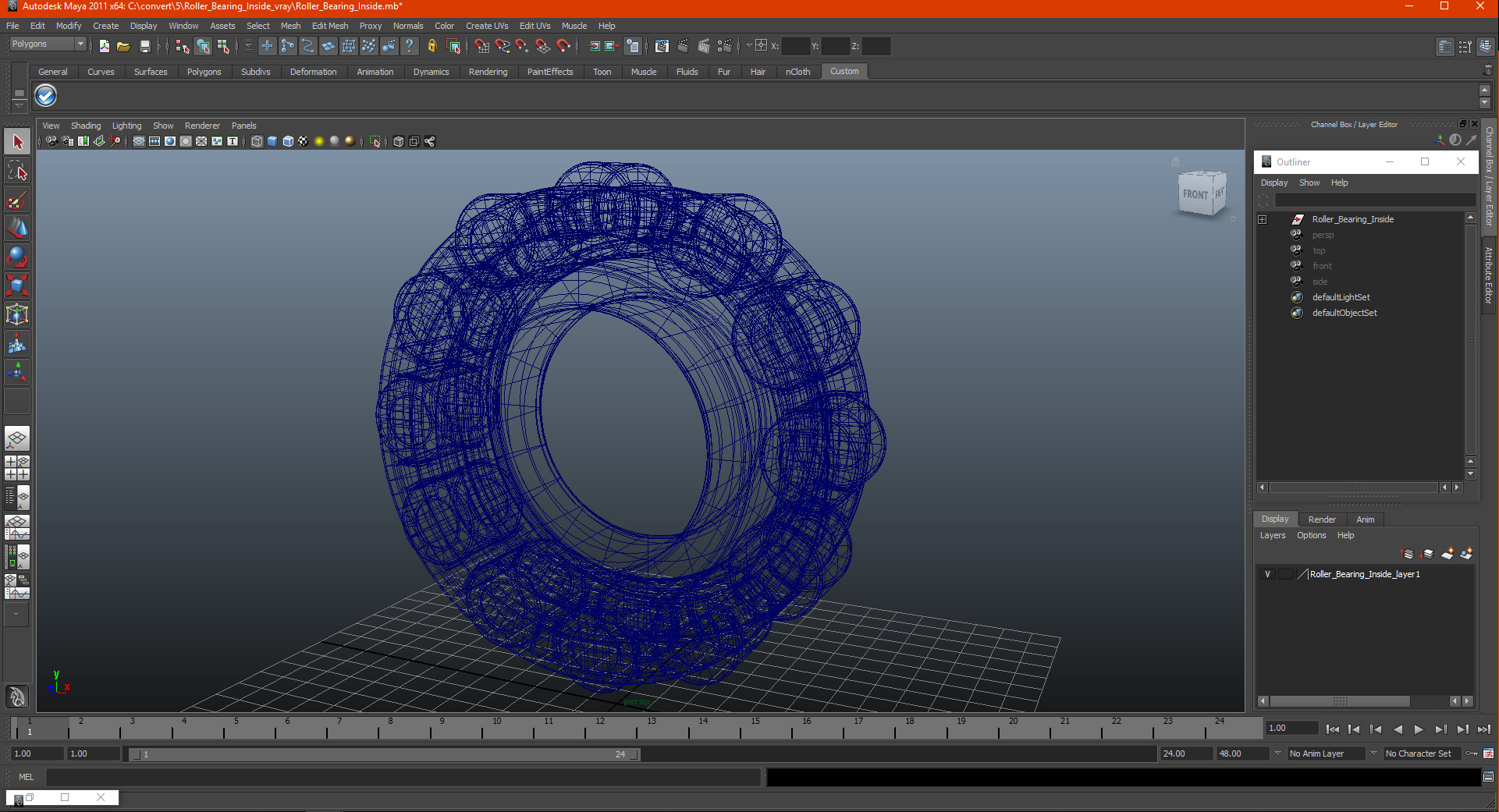This screenshot has width=1499, height=812.
Task: Toggle select by hierarchy button
Action: point(183,46)
